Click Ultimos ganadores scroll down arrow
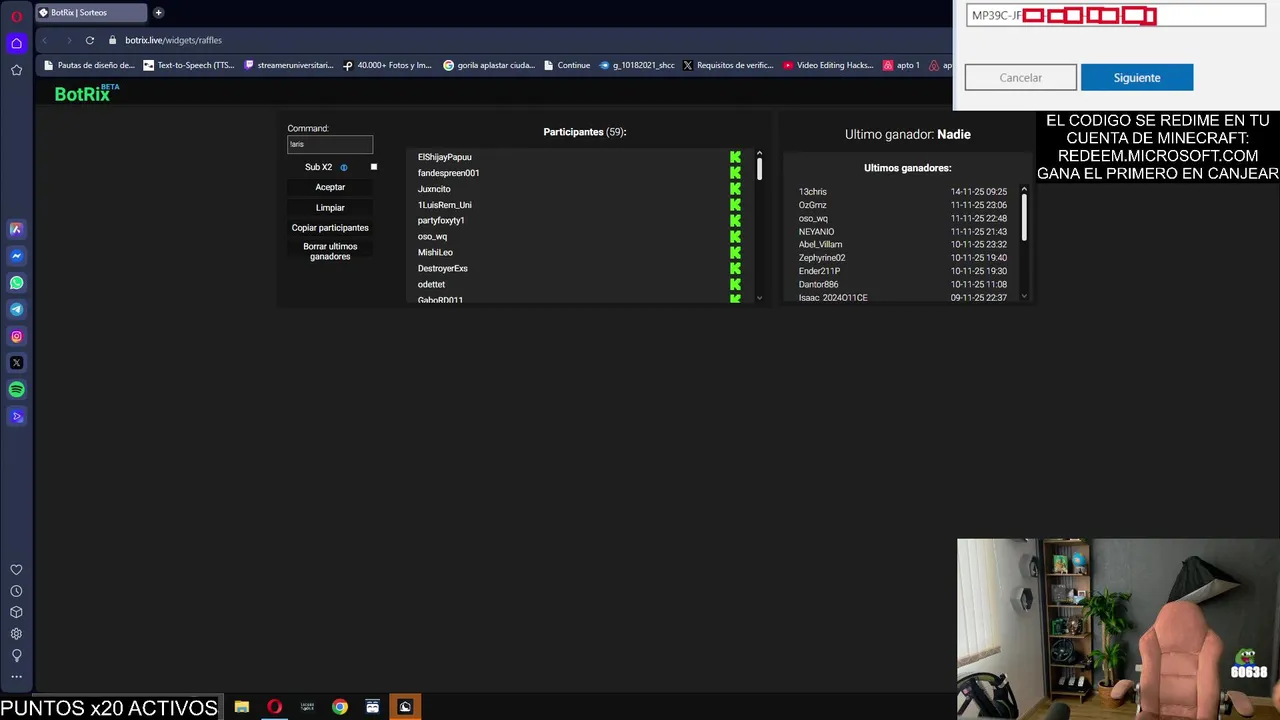1280x720 pixels. pyautogui.click(x=1024, y=297)
